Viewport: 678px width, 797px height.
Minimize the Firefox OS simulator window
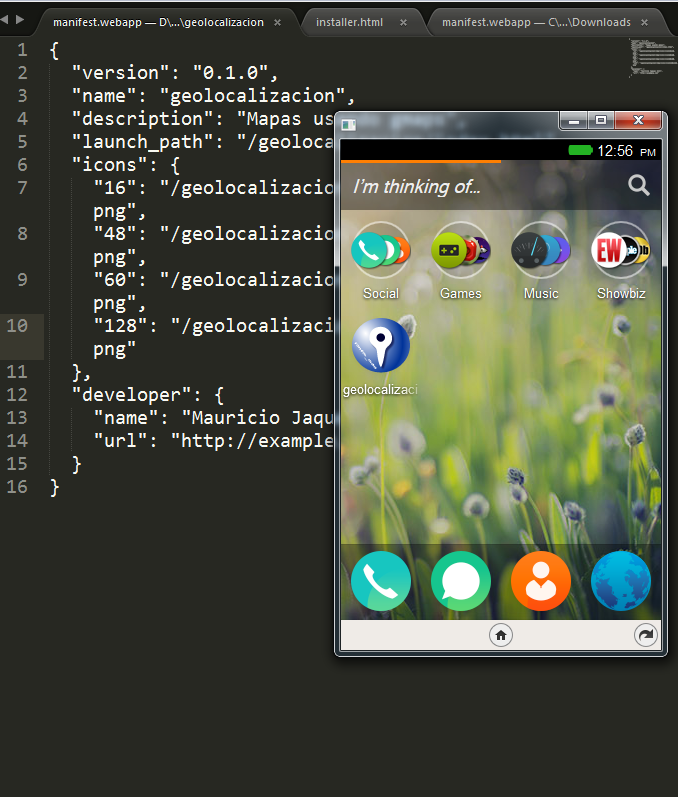pyautogui.click(x=574, y=121)
